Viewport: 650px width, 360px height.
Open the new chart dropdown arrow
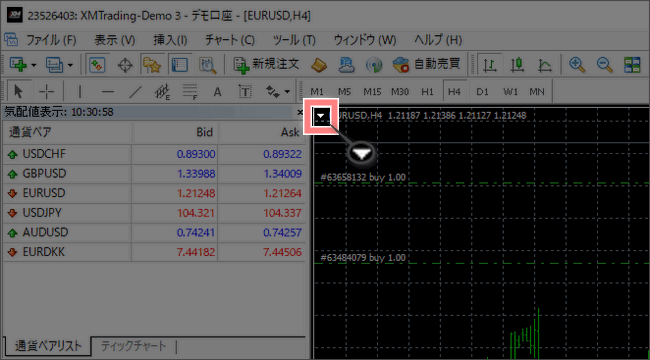click(x=34, y=65)
